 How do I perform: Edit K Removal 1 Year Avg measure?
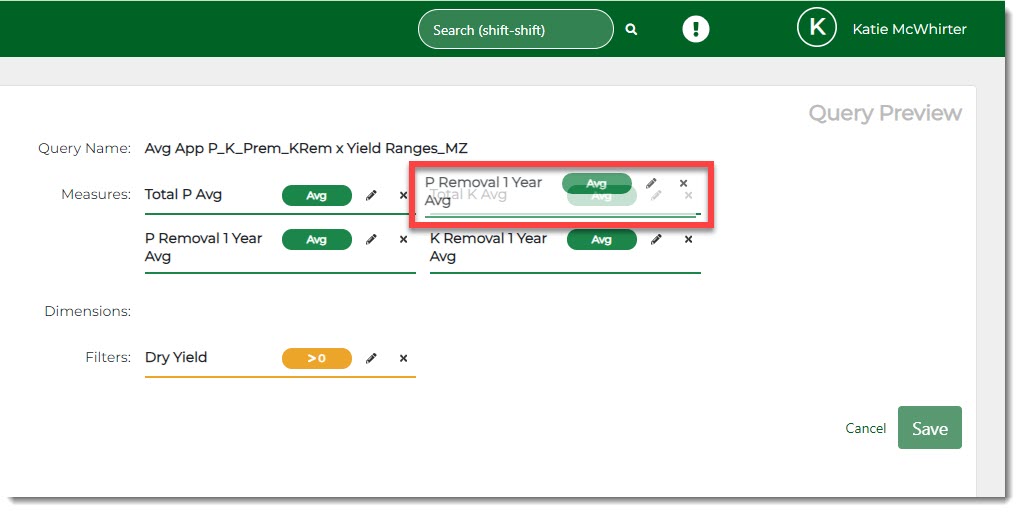[x=656, y=240]
